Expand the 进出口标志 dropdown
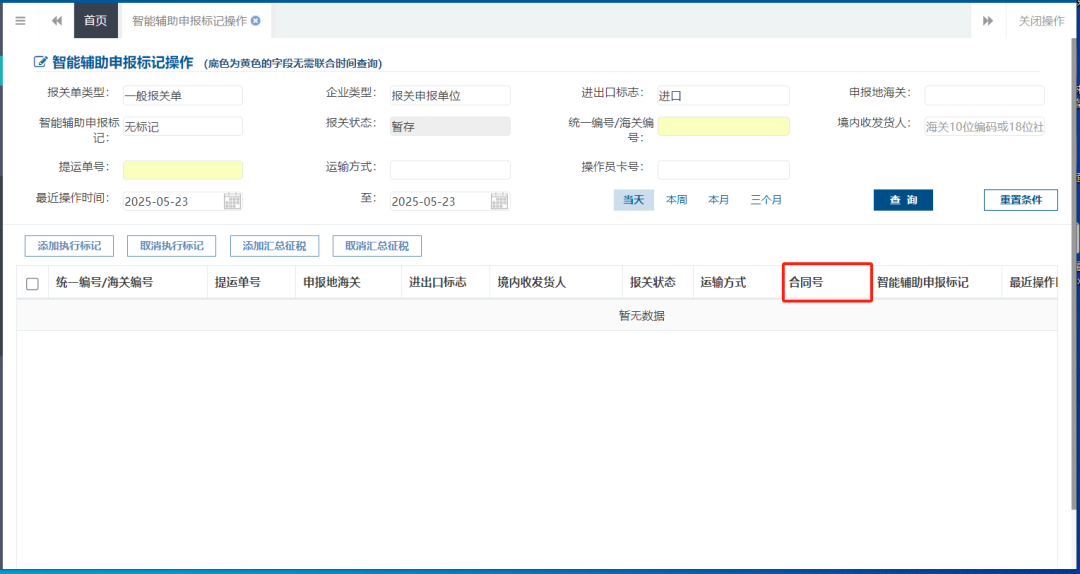This screenshot has width=1080, height=574. pos(722,96)
